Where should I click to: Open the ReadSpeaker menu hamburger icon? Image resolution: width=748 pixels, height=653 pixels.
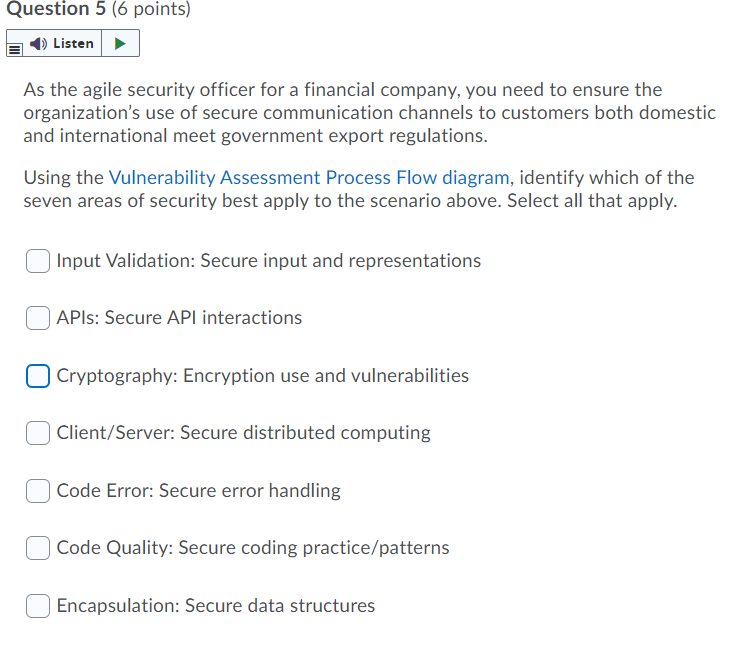coord(15,44)
